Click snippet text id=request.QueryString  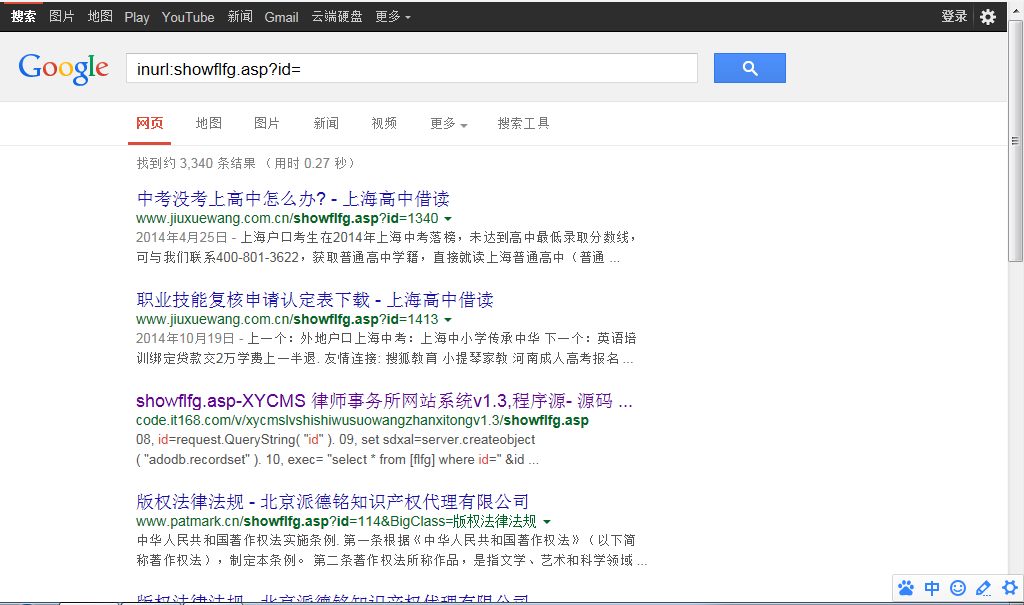[338, 450]
